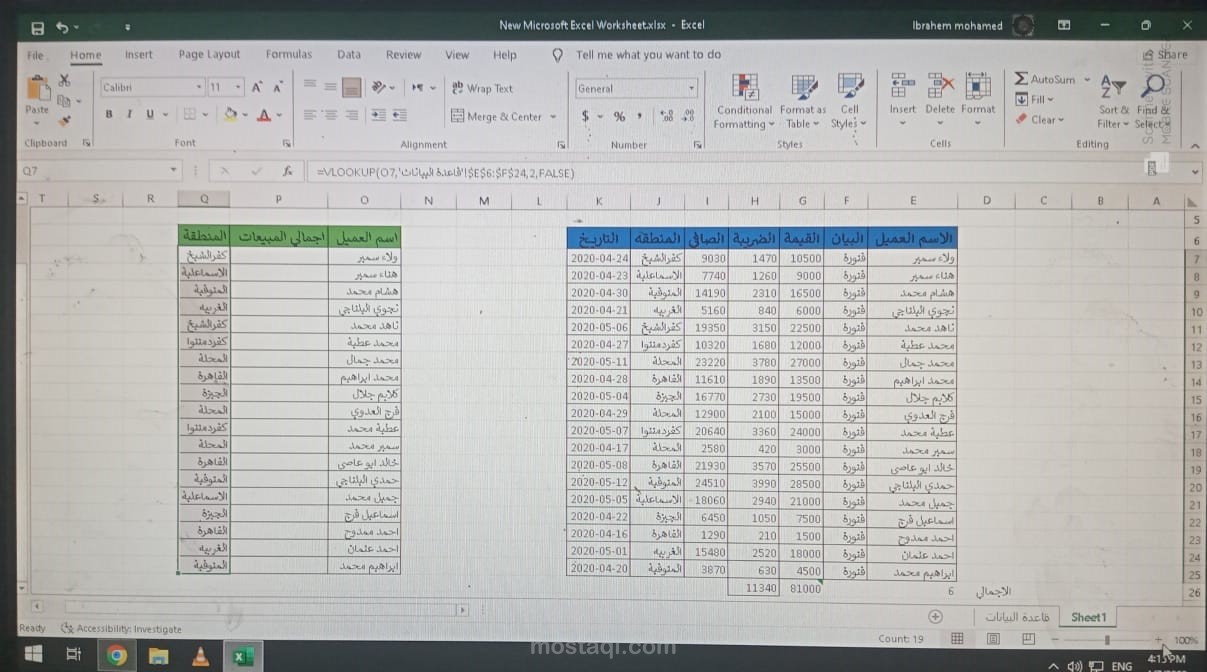Apply Comma Style number formatting
The image size is (1207, 672).
coord(640,116)
